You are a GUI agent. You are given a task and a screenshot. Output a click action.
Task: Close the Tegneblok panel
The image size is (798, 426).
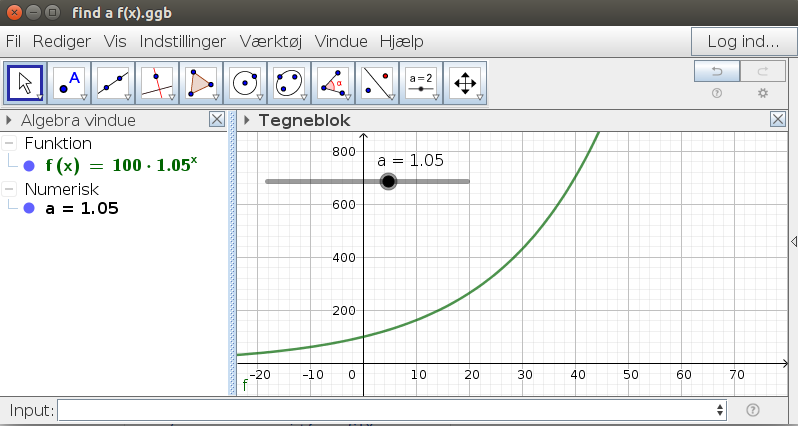point(778,120)
